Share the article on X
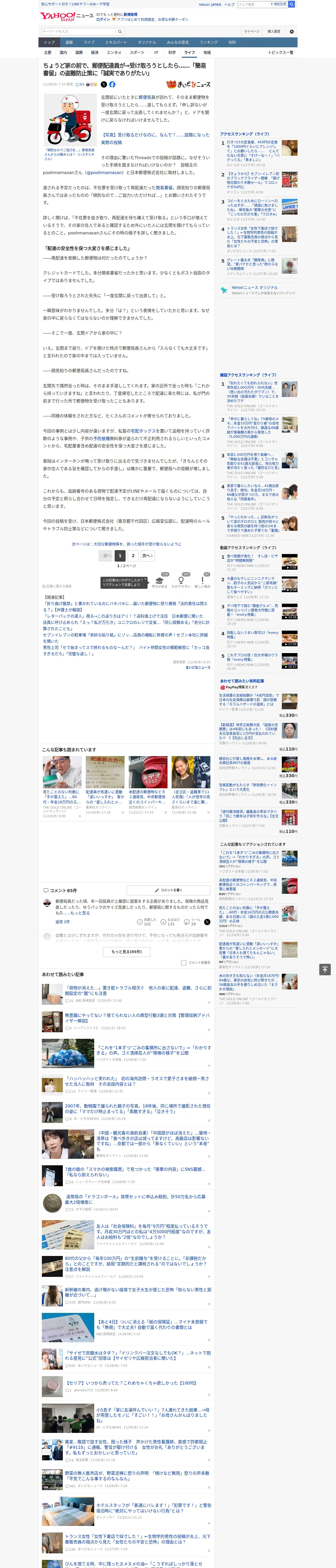 pyautogui.click(x=104, y=85)
